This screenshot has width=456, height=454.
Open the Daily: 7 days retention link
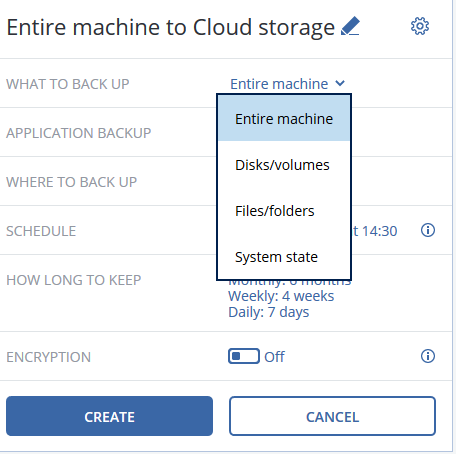point(269,312)
